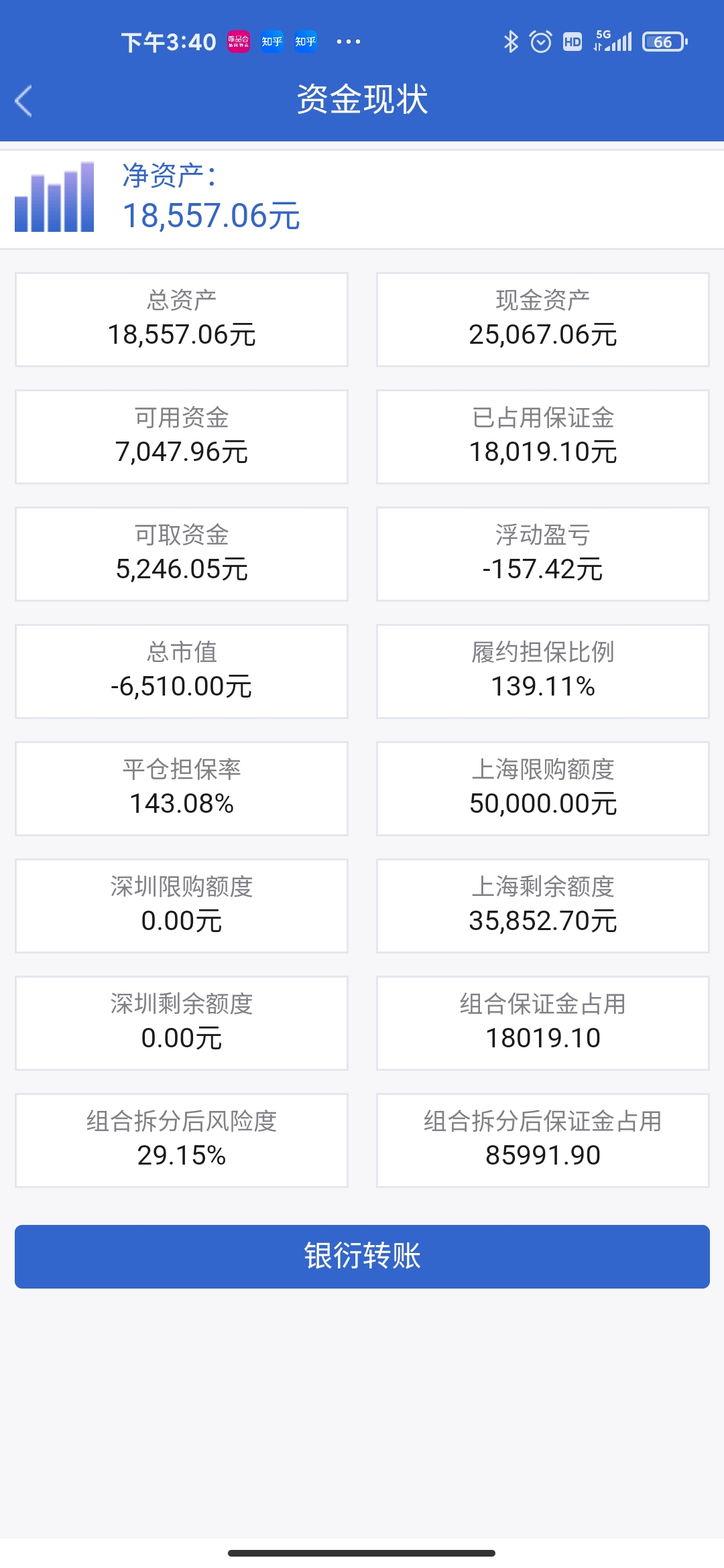724x1568 pixels.
Task: Tap the battery level indicator
Action: point(664,42)
